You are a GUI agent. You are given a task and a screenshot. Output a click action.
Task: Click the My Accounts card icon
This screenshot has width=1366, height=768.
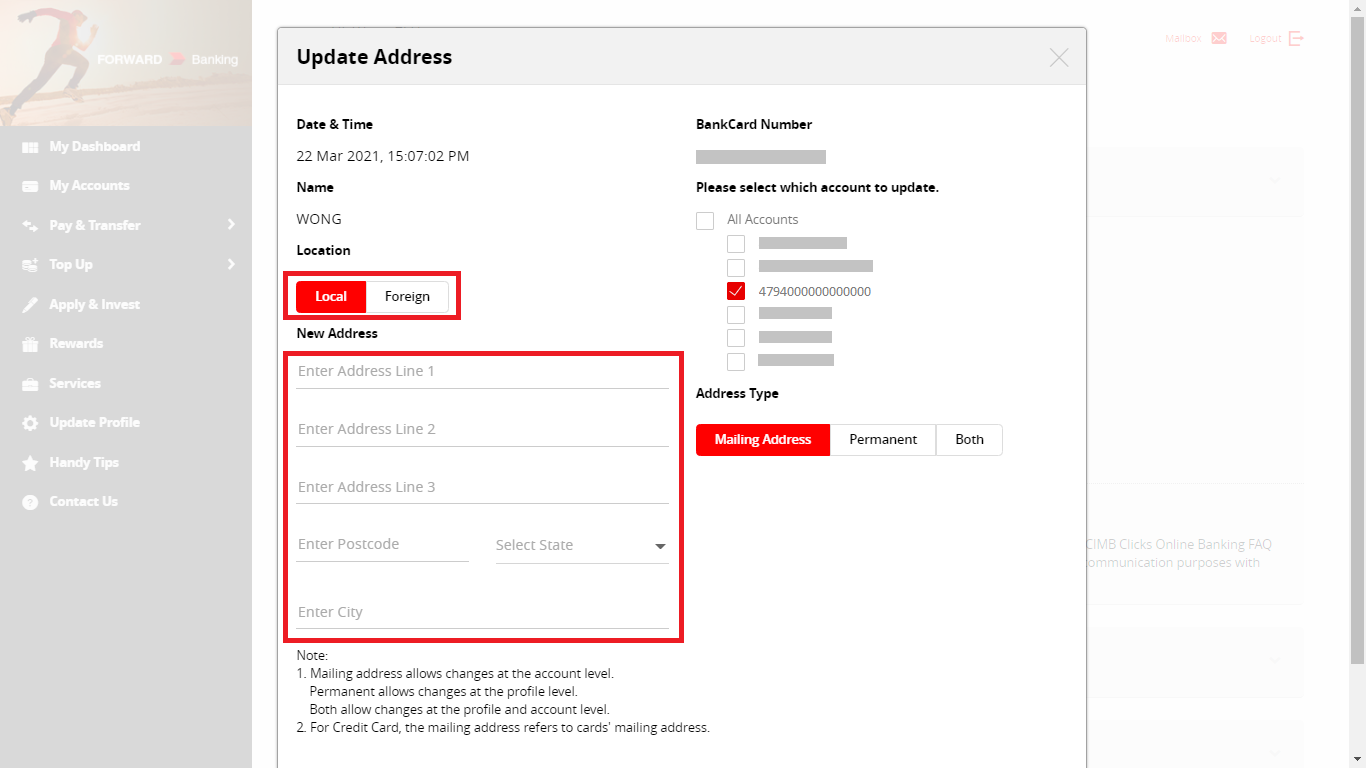[x=30, y=186]
